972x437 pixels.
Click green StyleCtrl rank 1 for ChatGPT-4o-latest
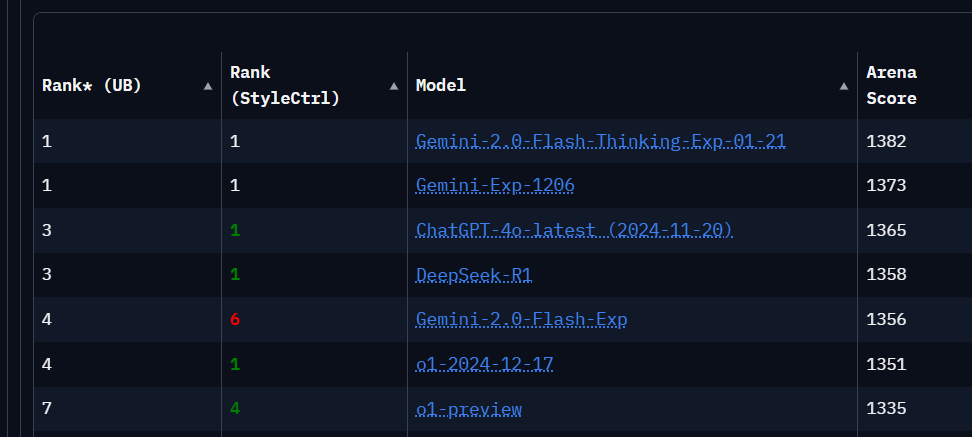click(x=235, y=230)
